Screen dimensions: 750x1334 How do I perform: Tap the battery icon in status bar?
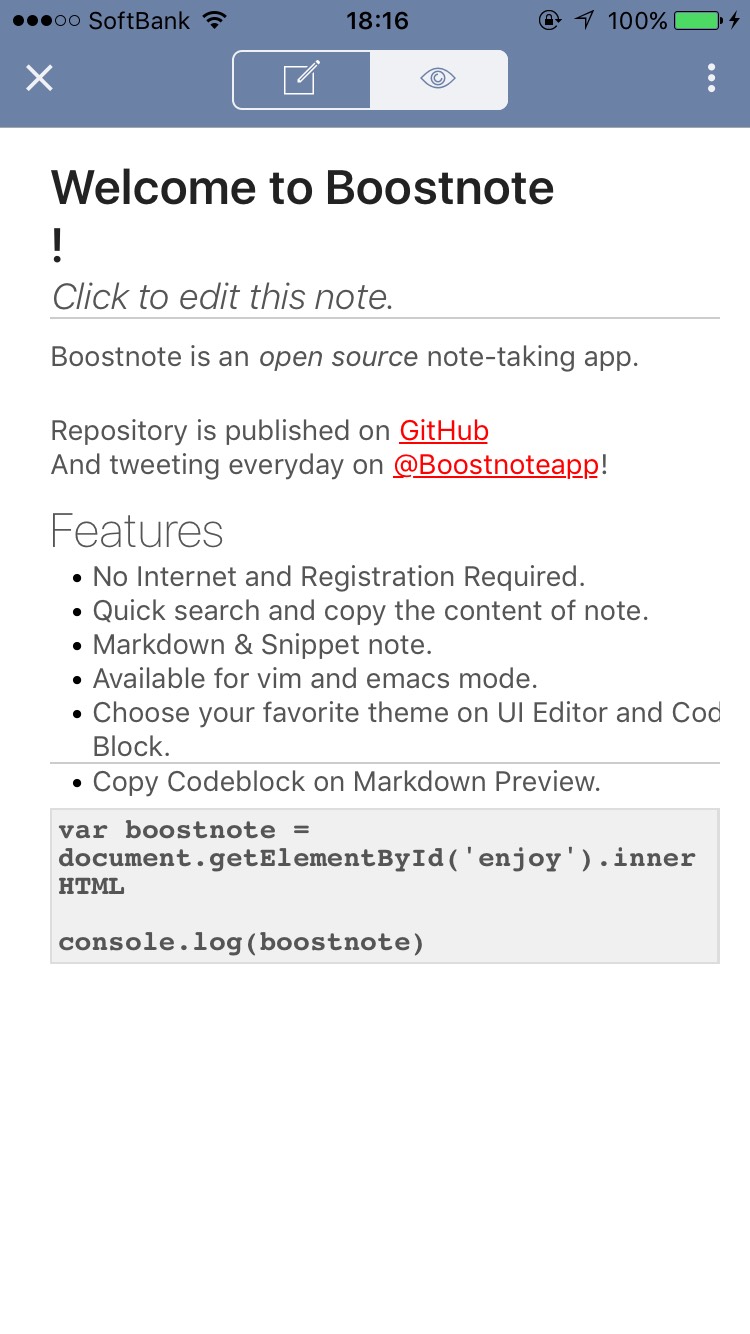pyautogui.click(x=698, y=20)
